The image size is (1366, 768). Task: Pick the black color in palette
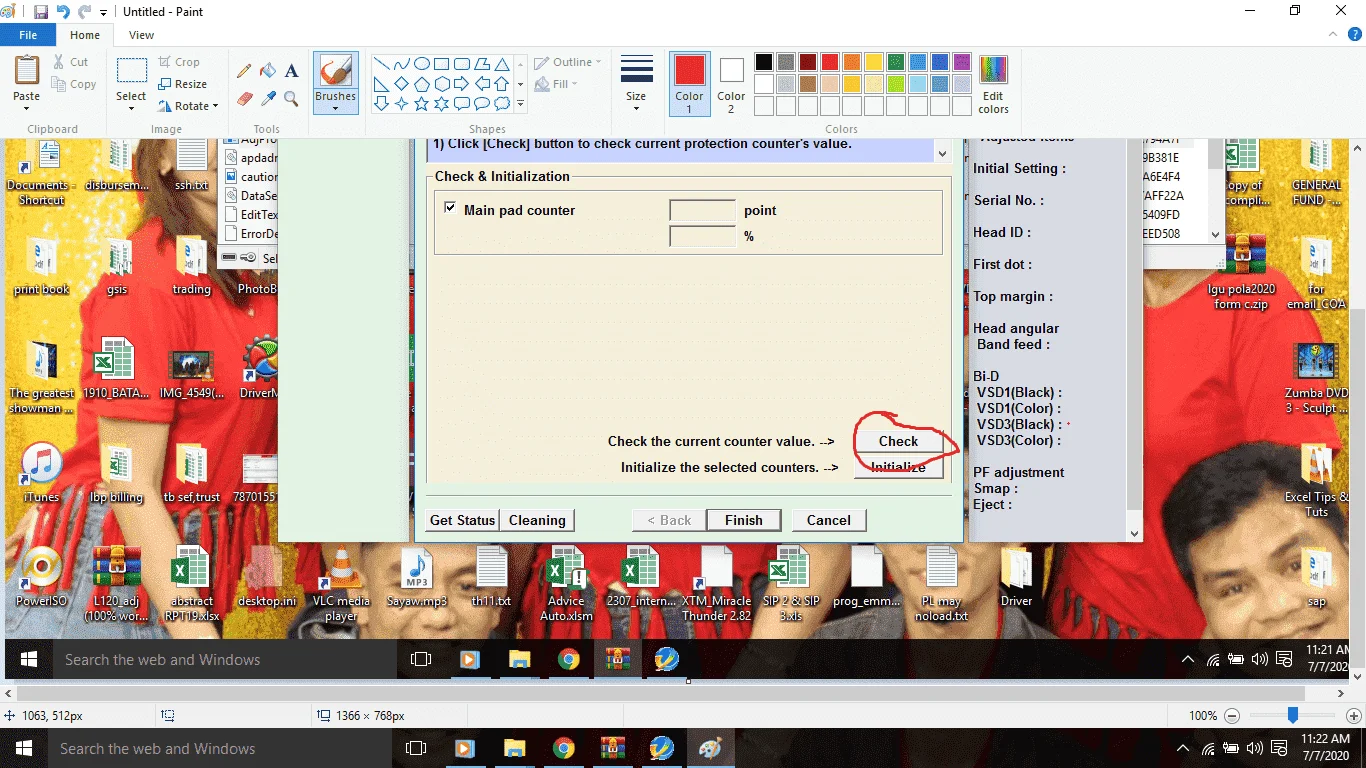pyautogui.click(x=764, y=62)
